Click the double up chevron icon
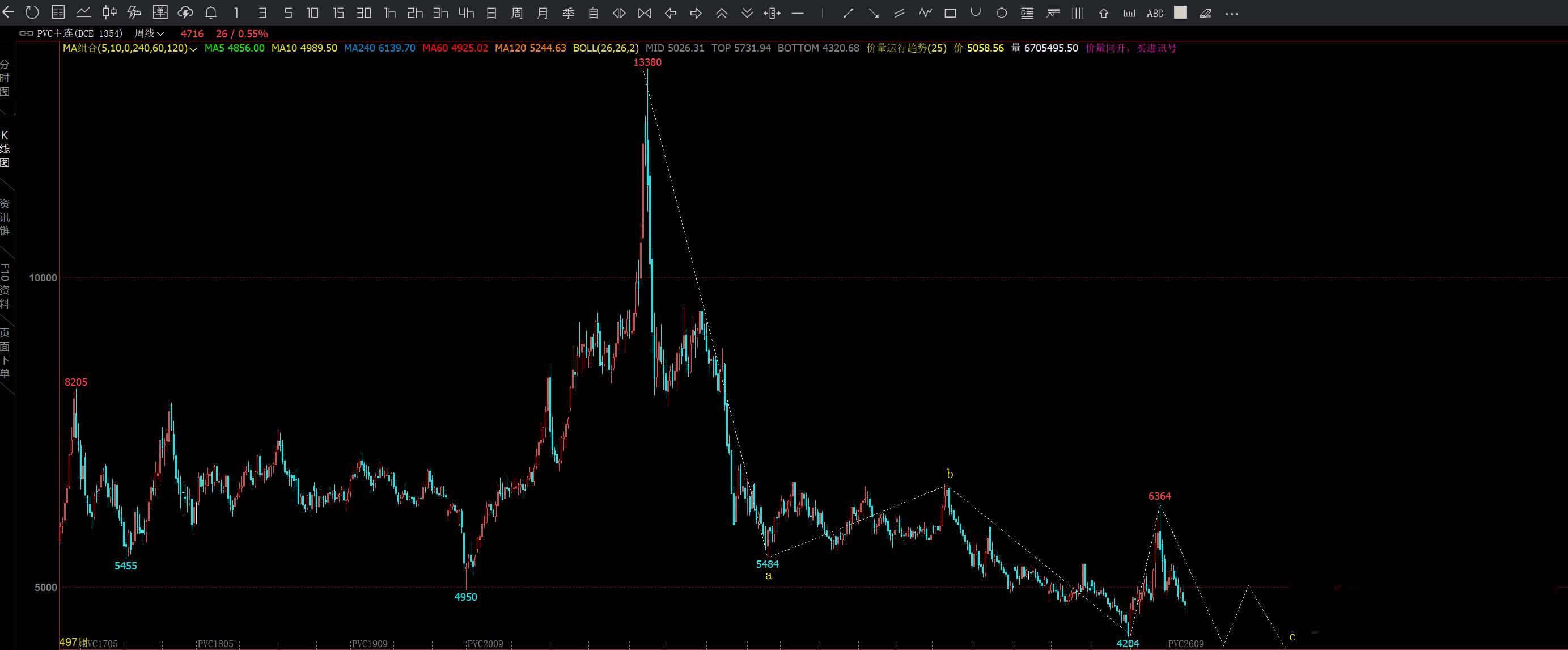The image size is (1568, 650). pyautogui.click(x=721, y=13)
